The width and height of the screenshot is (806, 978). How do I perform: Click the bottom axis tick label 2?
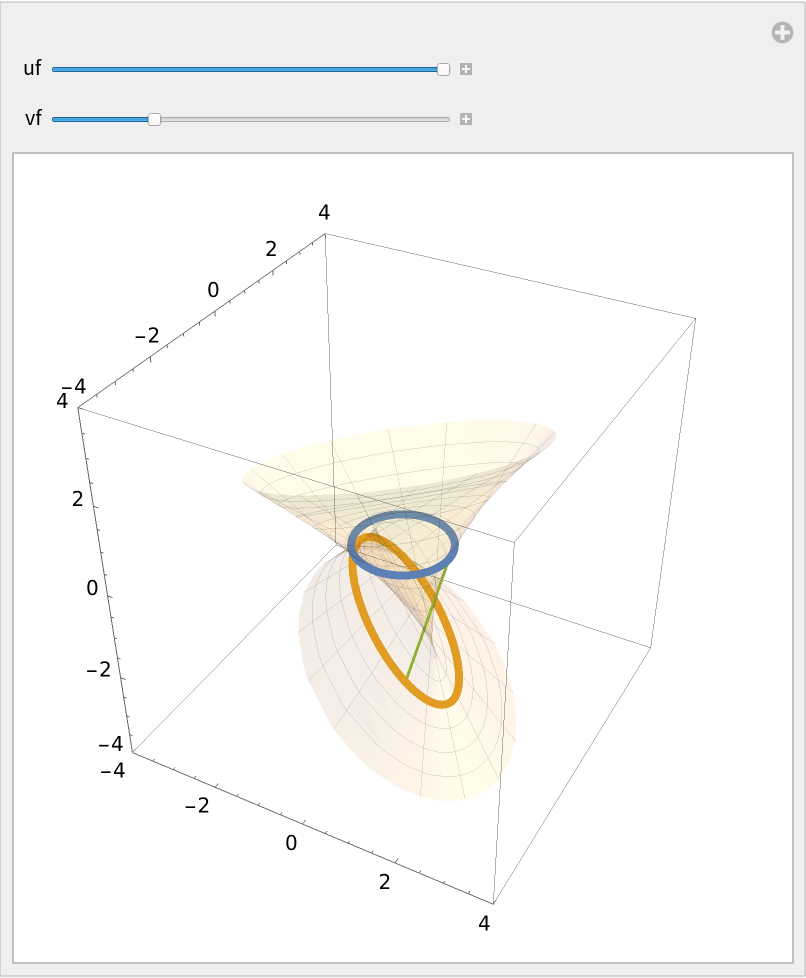pos(385,881)
